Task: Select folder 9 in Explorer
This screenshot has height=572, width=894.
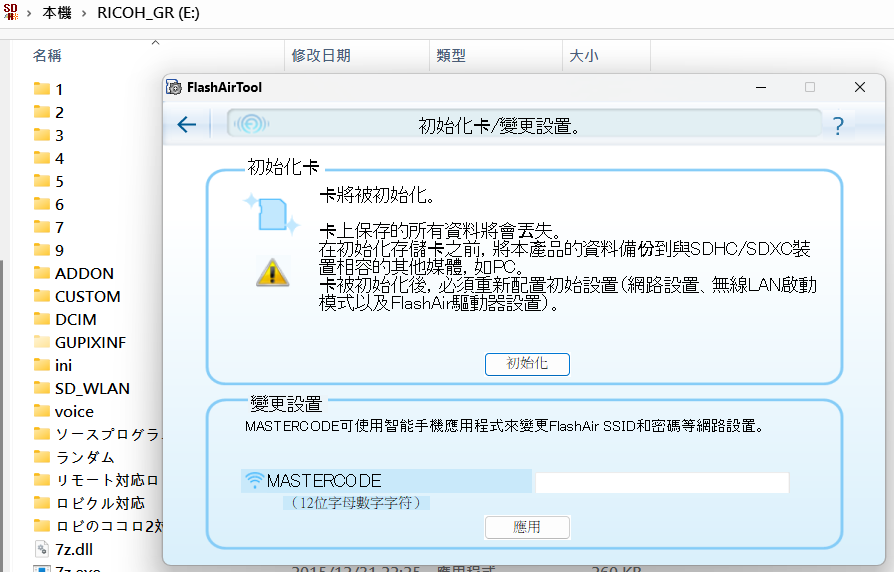Action: 48,250
